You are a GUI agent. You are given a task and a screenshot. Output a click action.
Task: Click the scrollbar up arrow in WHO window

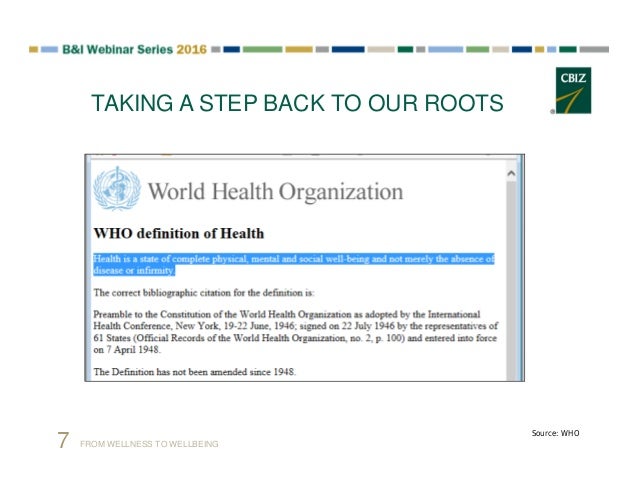point(511,174)
